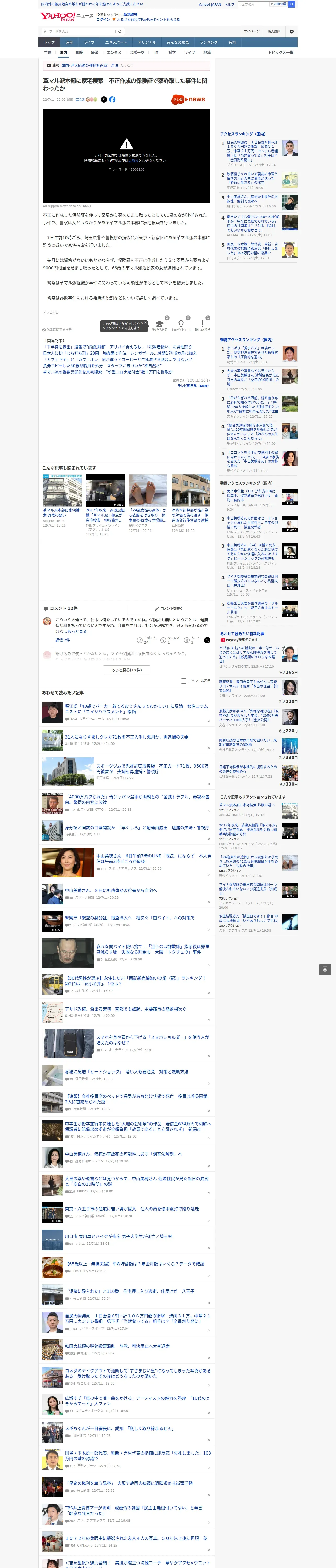Open 川口市 乗用車とバイクが衝突 article

coord(118,1236)
